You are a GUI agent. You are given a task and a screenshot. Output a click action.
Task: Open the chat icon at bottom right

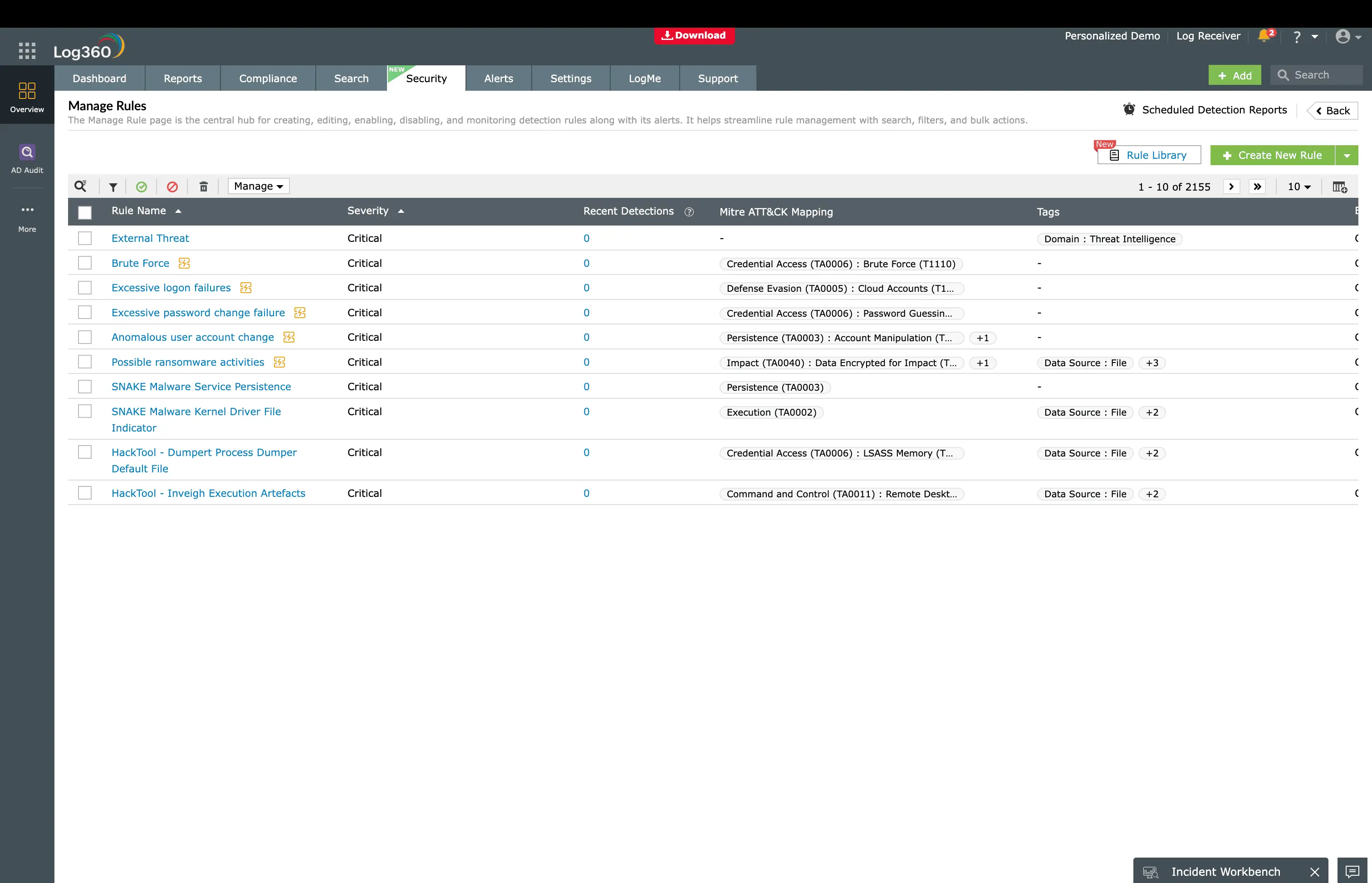pyautogui.click(x=1352, y=872)
